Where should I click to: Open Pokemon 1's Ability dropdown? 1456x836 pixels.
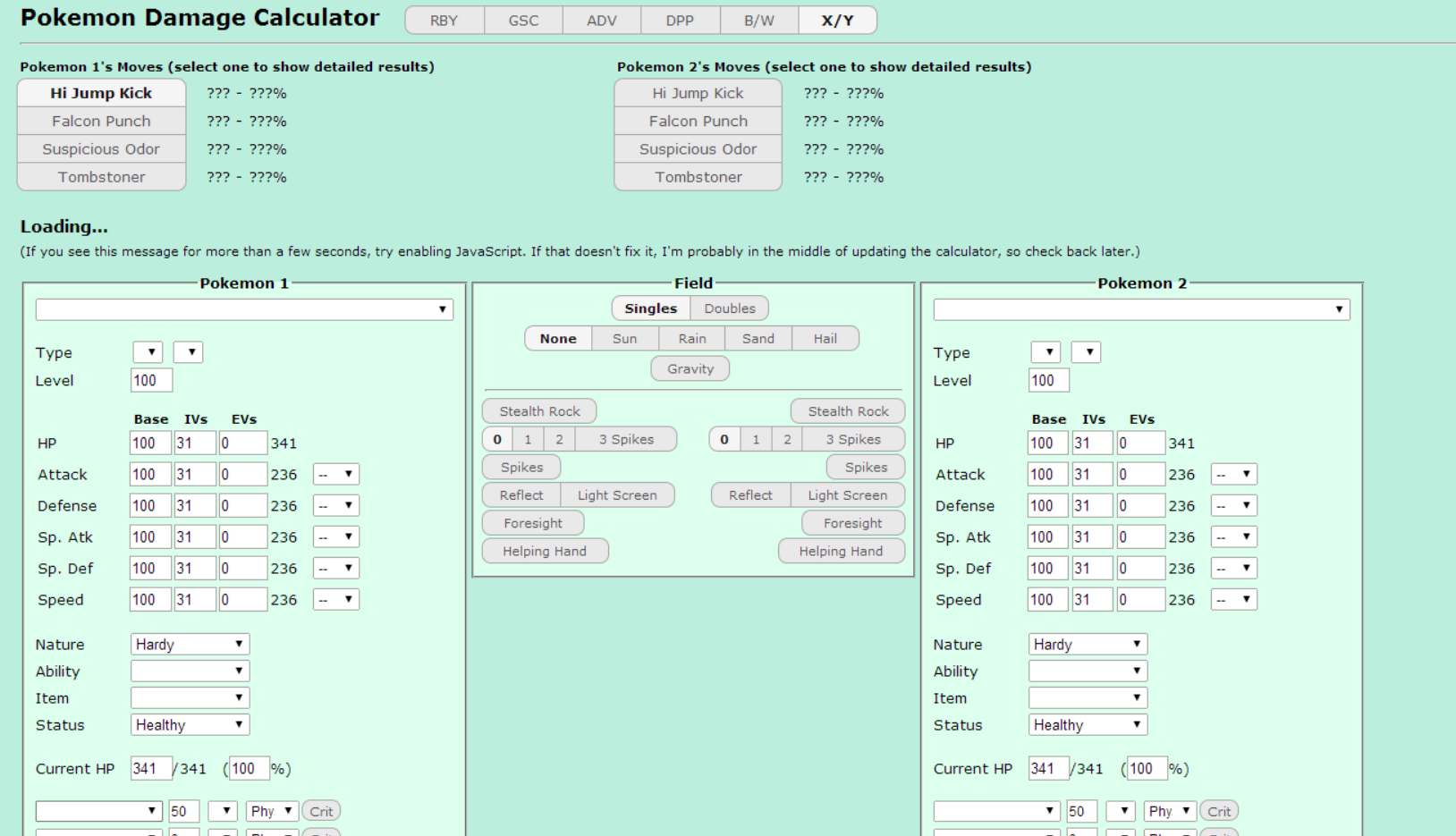tap(190, 671)
